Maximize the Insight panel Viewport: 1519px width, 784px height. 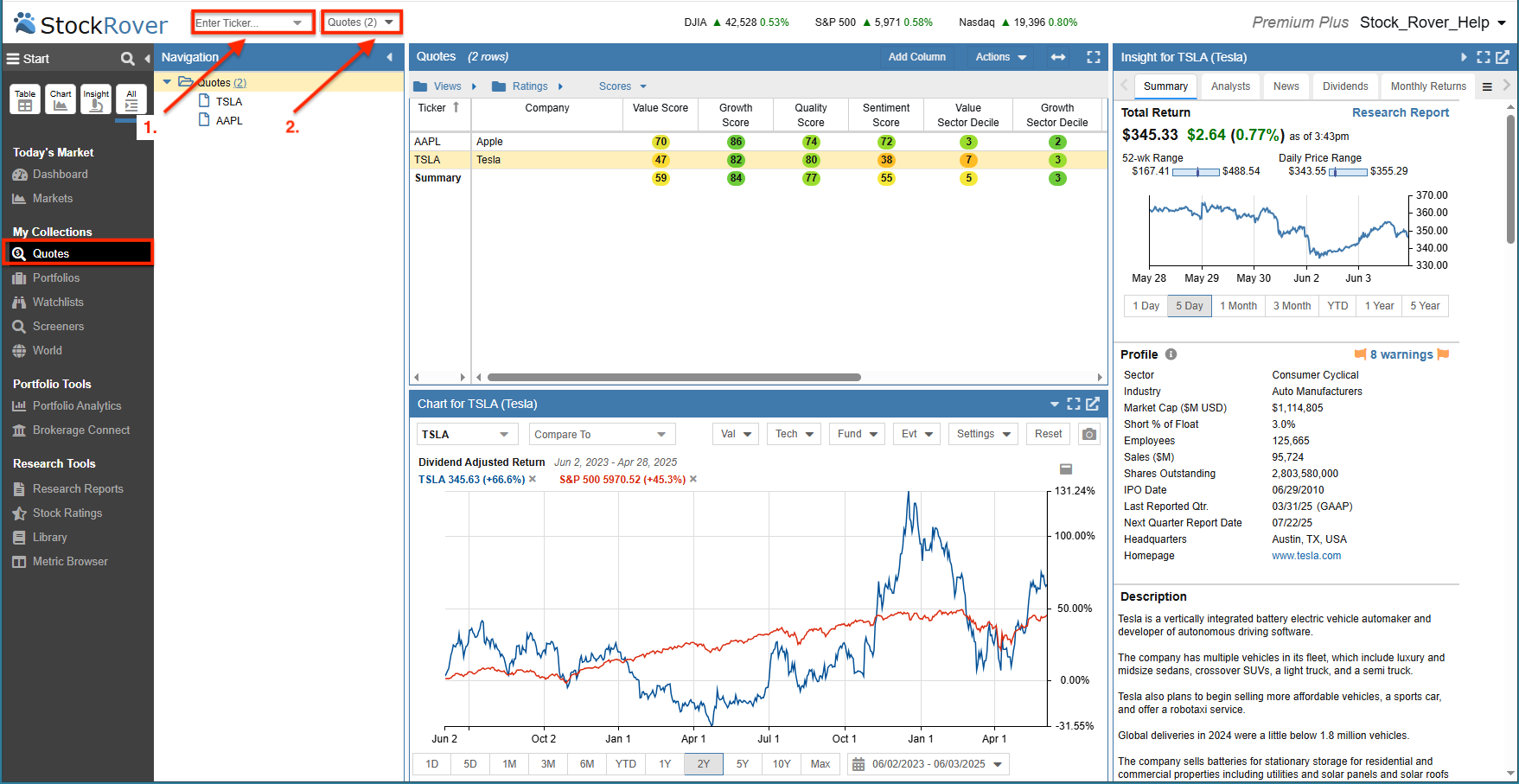tap(1484, 57)
